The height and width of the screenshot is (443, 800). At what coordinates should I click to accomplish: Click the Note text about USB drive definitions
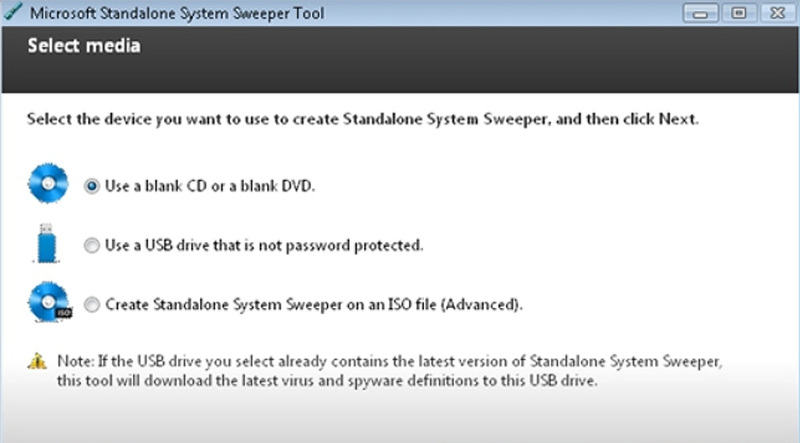(389, 371)
